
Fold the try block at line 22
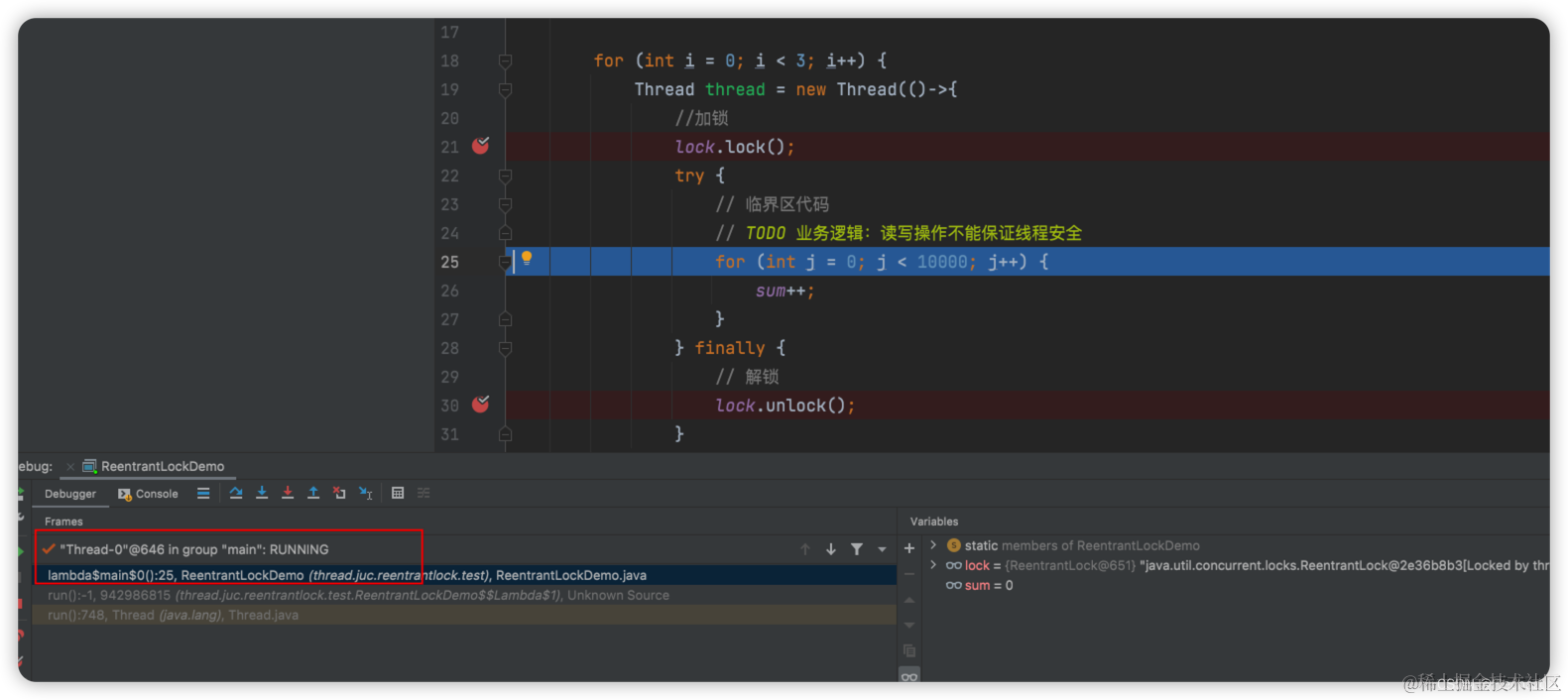[x=505, y=175]
